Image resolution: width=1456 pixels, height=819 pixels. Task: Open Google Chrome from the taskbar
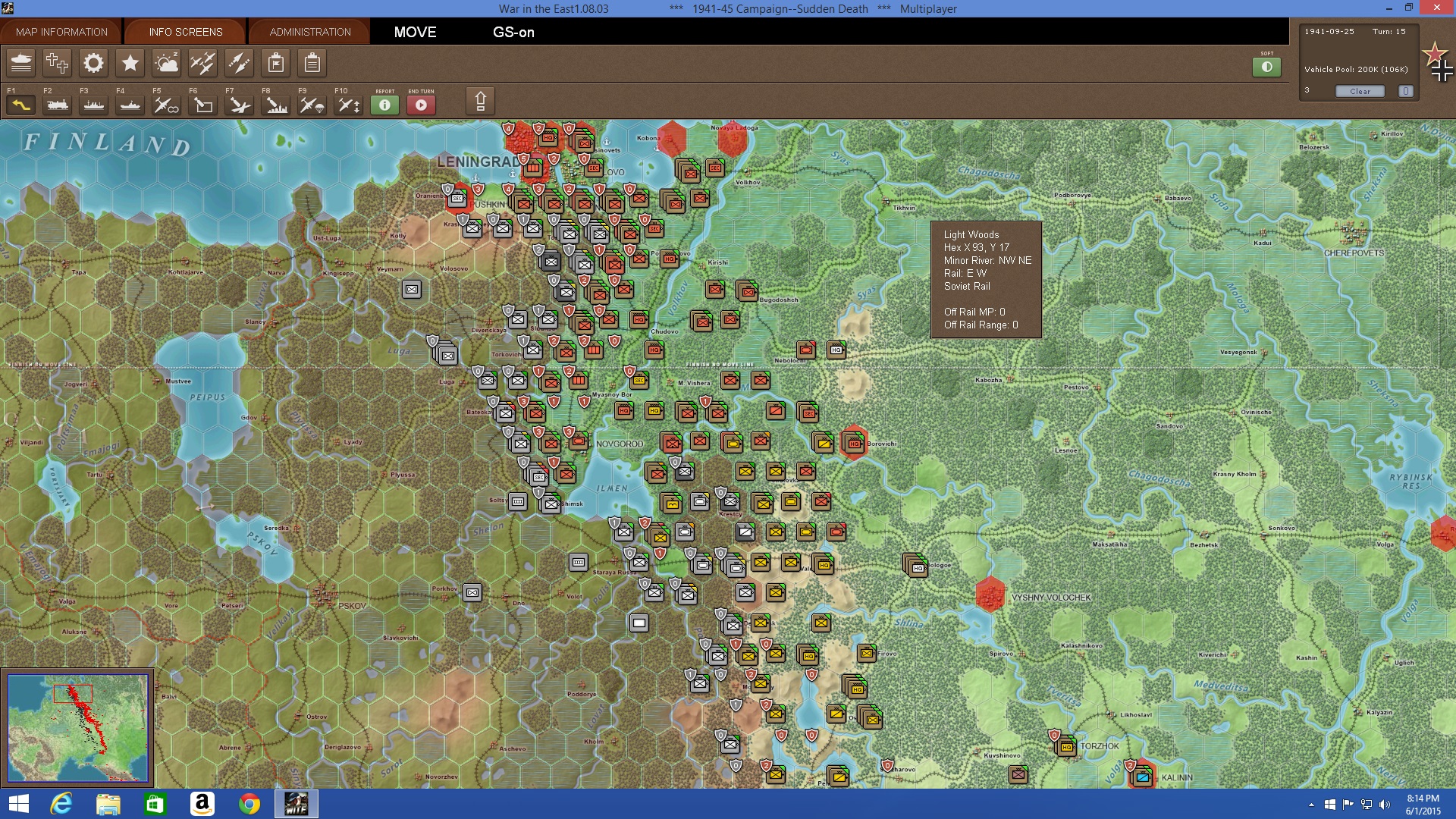click(249, 804)
